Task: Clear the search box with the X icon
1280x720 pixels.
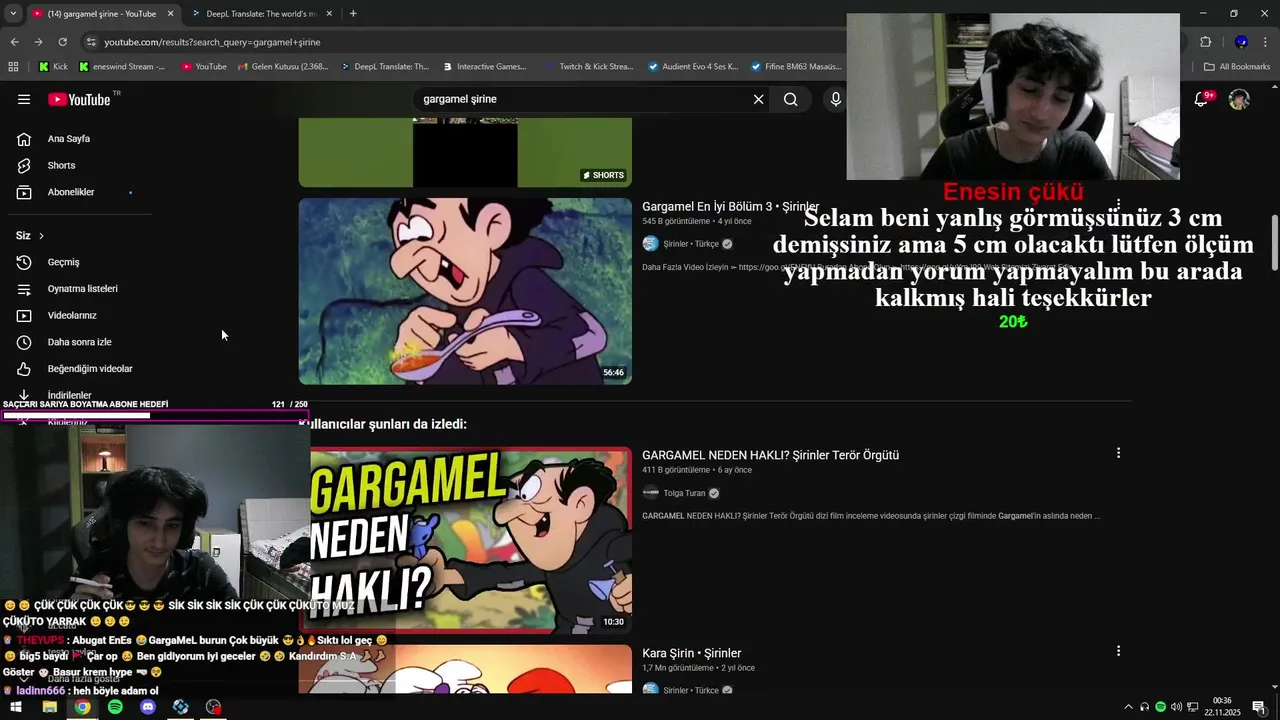Action: coord(758,99)
